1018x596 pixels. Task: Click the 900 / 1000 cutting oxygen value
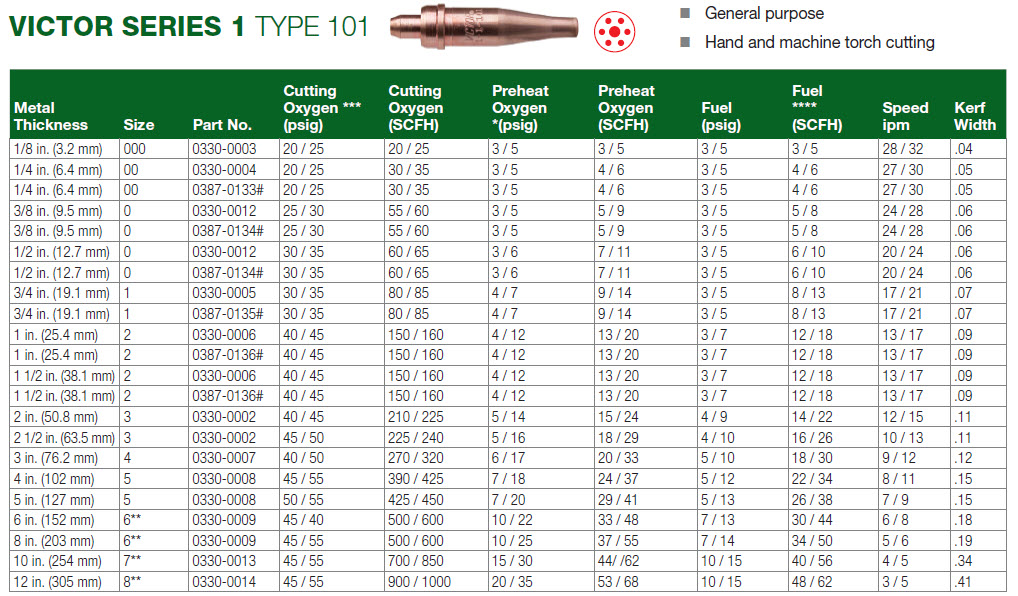419,582
